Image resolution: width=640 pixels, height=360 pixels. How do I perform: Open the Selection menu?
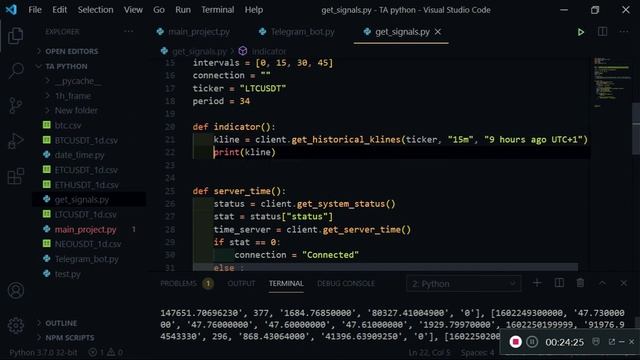point(96,10)
